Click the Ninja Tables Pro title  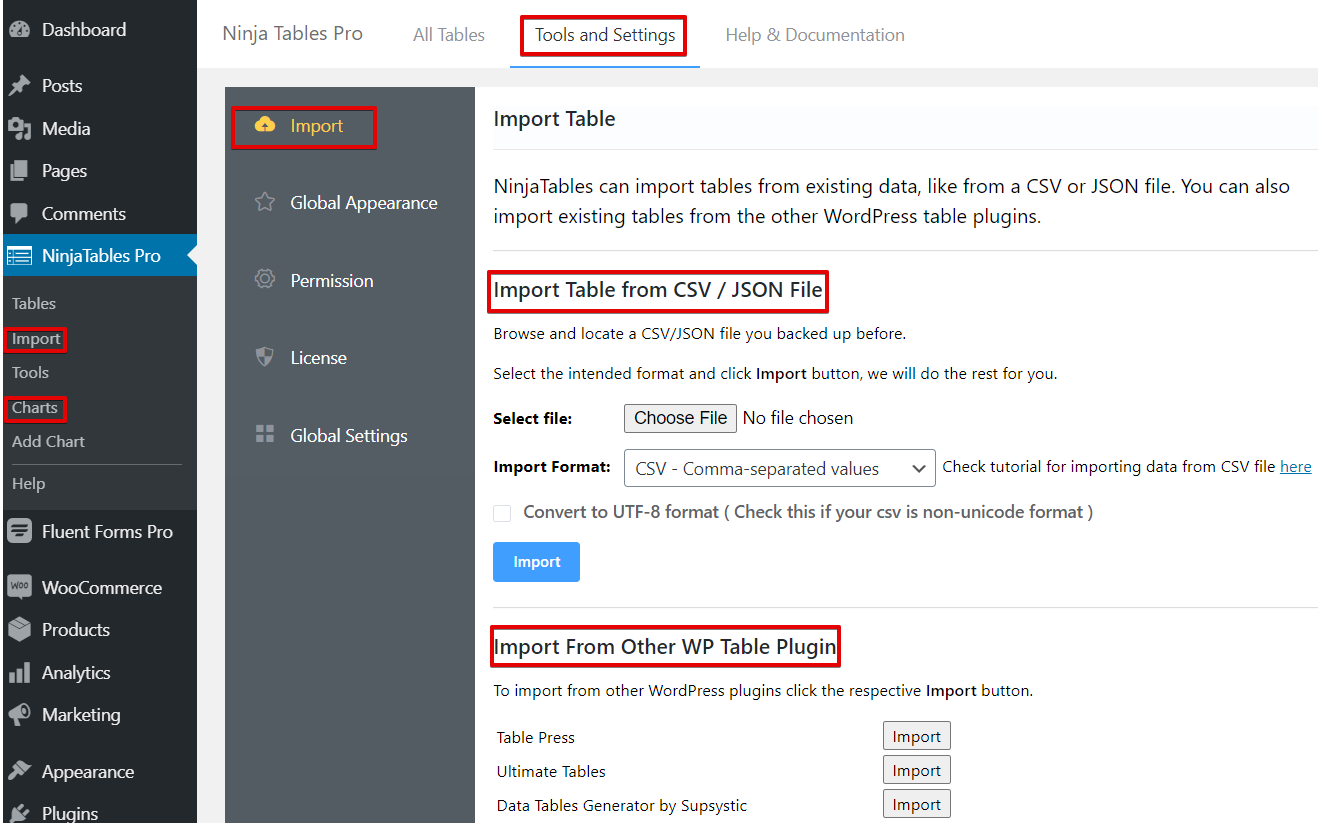292,34
